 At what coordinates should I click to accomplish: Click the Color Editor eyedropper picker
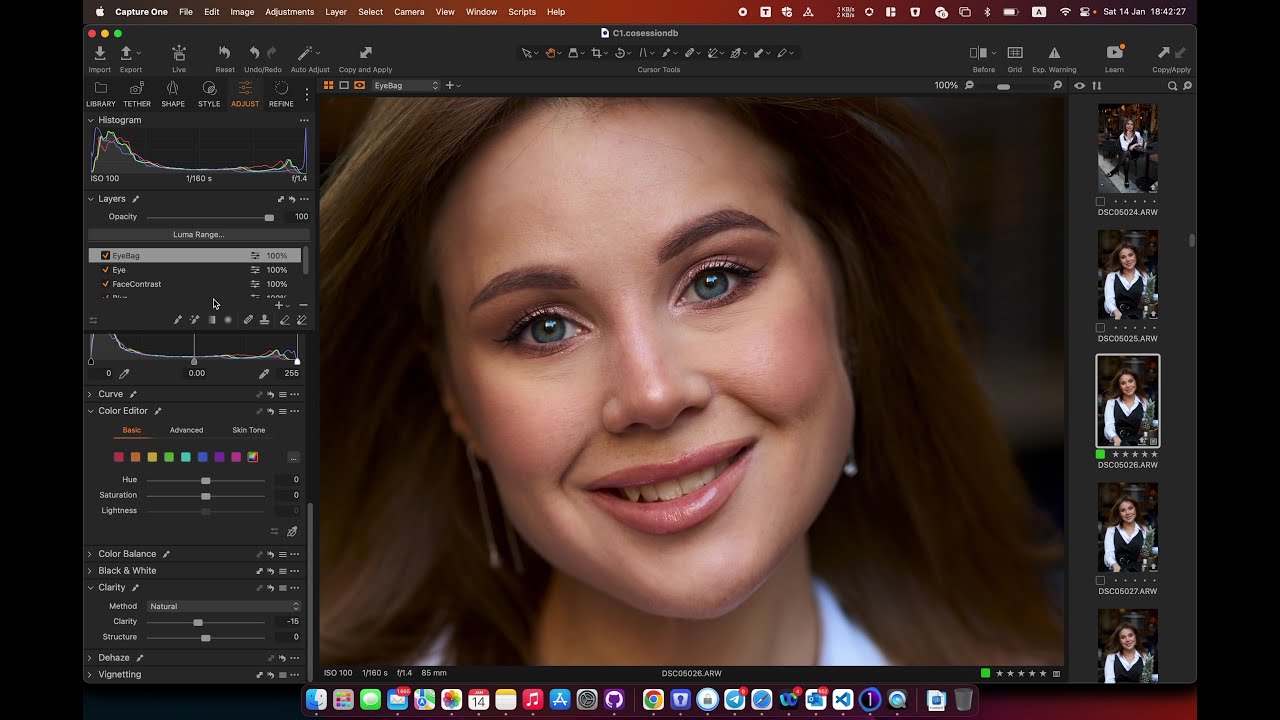(293, 532)
